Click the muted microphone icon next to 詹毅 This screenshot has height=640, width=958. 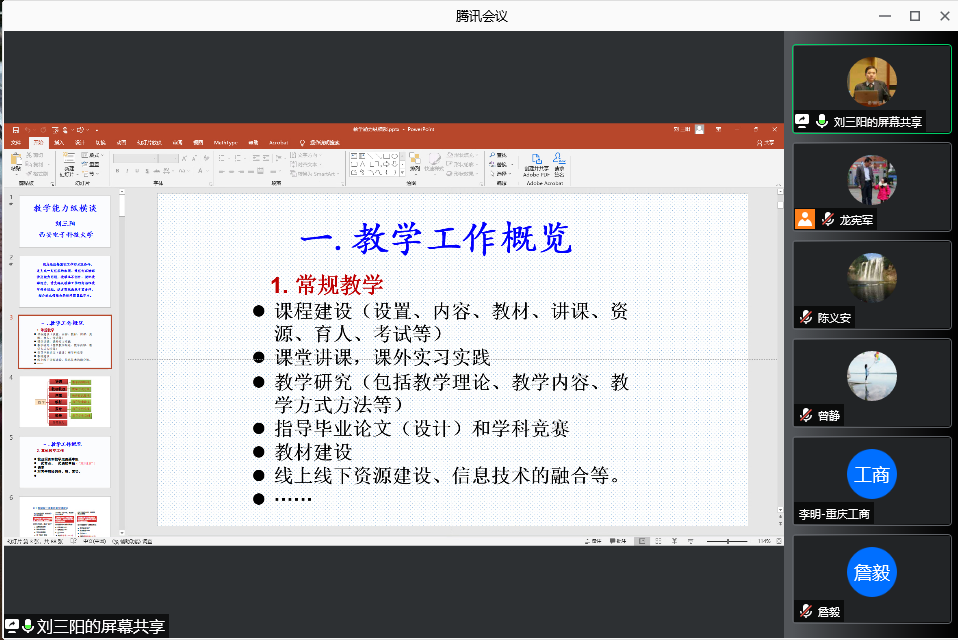pos(805,611)
